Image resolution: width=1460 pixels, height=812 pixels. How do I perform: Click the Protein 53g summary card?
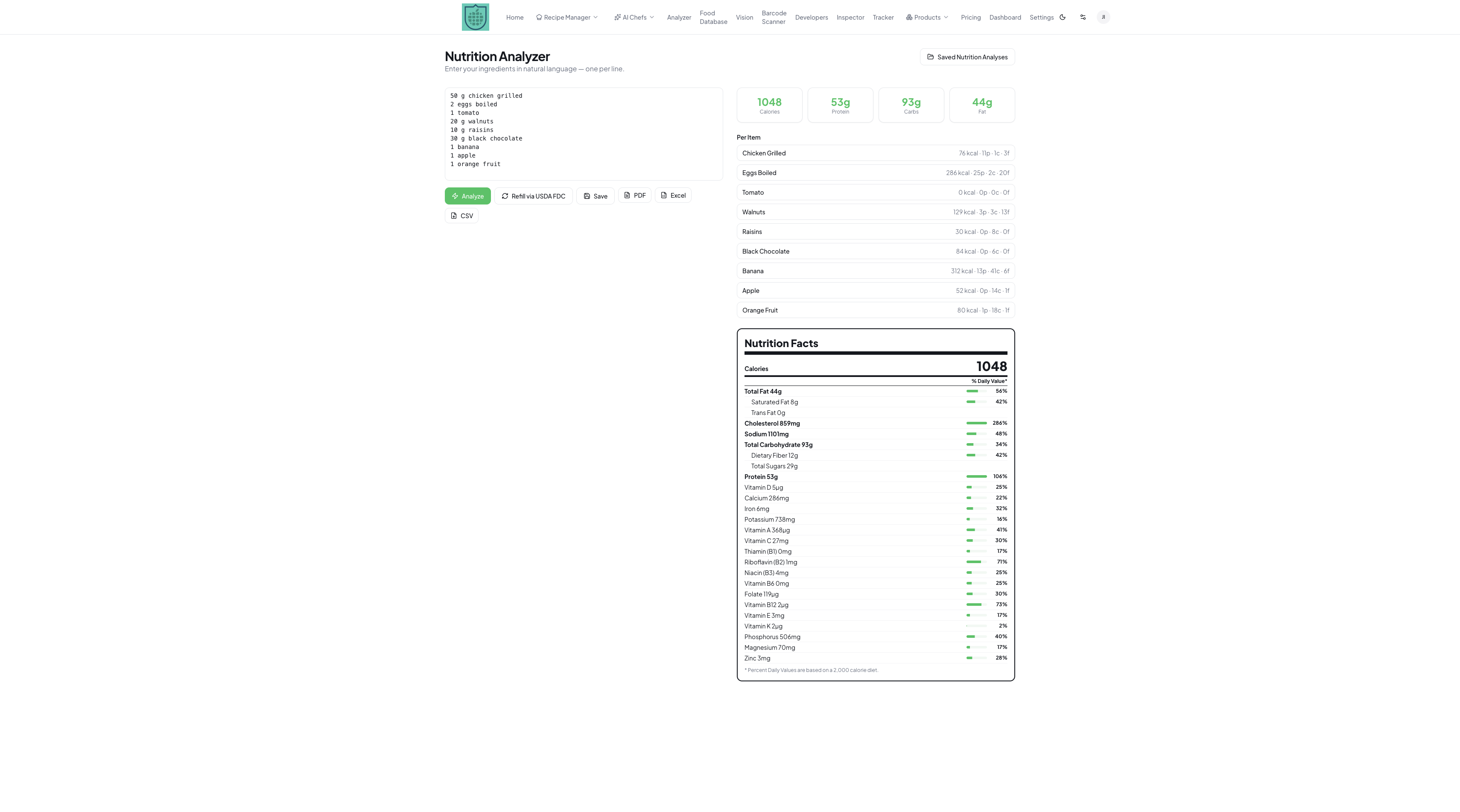840,105
